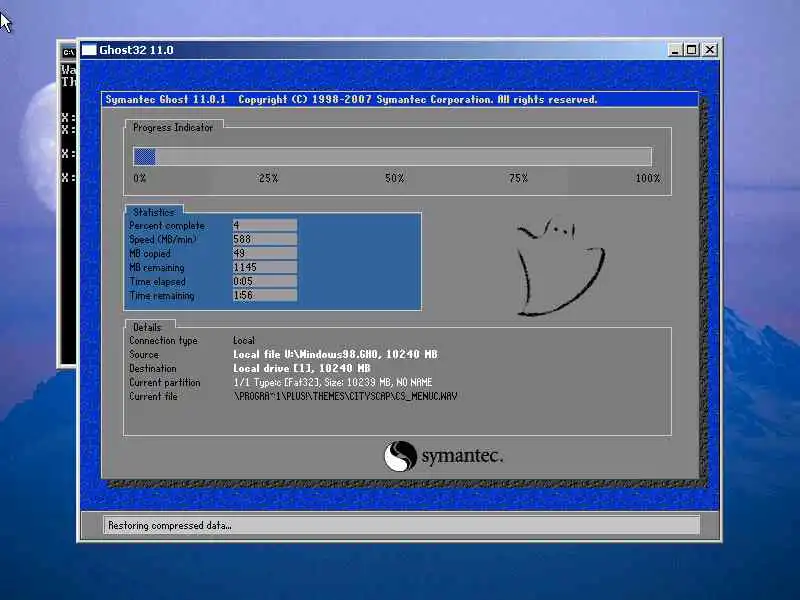Click the Destination Local drive [1] entry

(302, 368)
